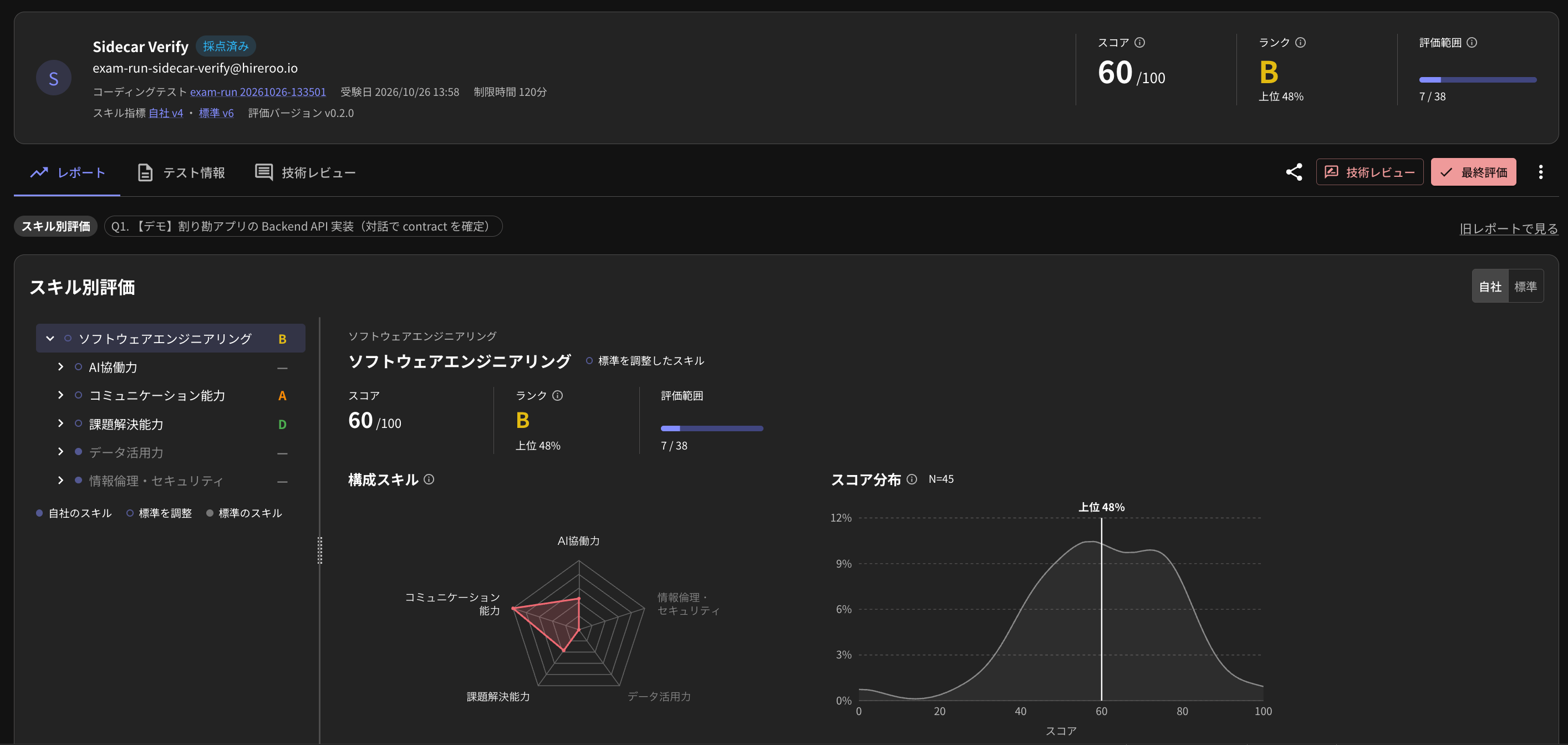Click the 最終評価 button
Image resolution: width=1568 pixels, height=745 pixels.
click(x=1473, y=172)
